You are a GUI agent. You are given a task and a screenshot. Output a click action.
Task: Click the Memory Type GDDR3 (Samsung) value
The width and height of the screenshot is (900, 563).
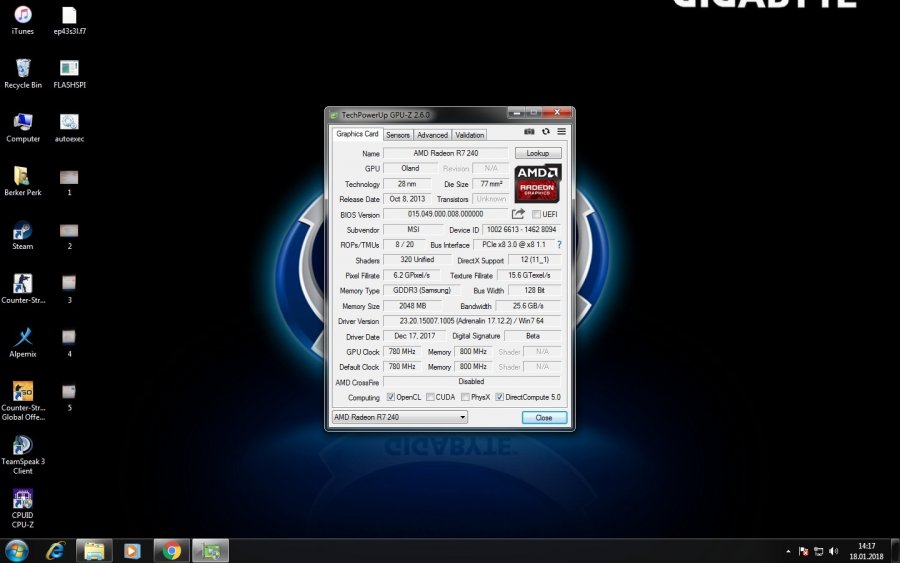422,290
